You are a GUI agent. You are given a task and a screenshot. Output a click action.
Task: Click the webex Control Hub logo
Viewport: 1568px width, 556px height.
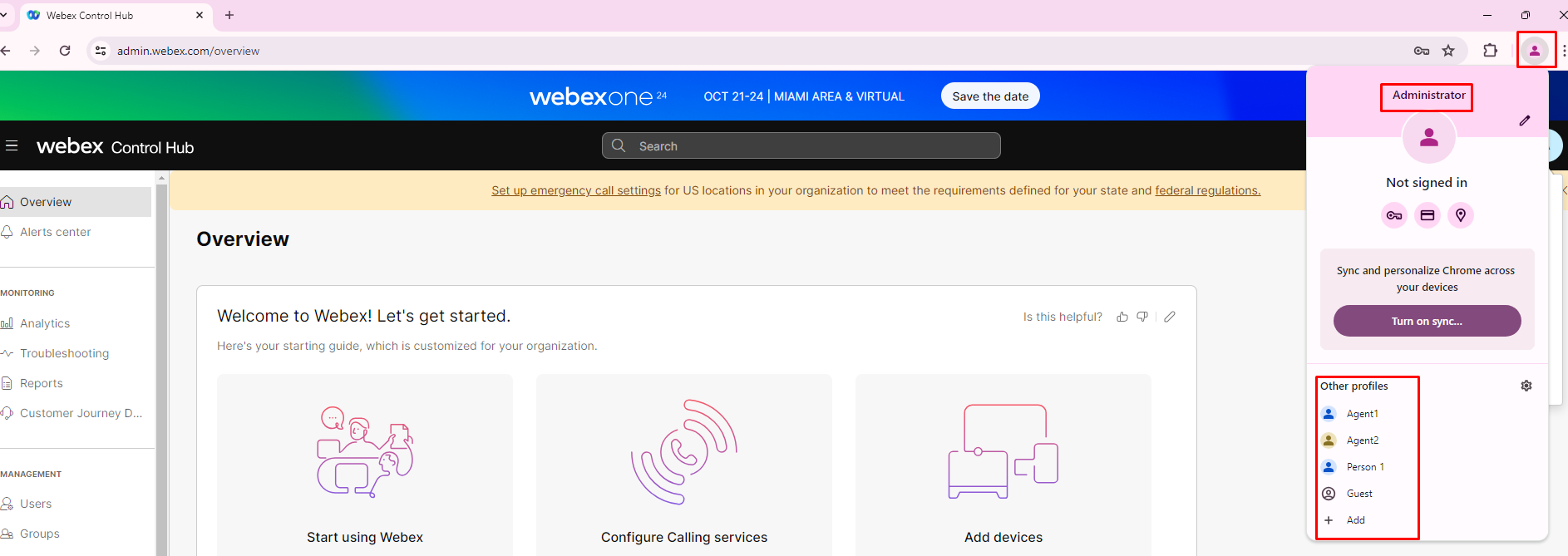pyautogui.click(x=115, y=146)
